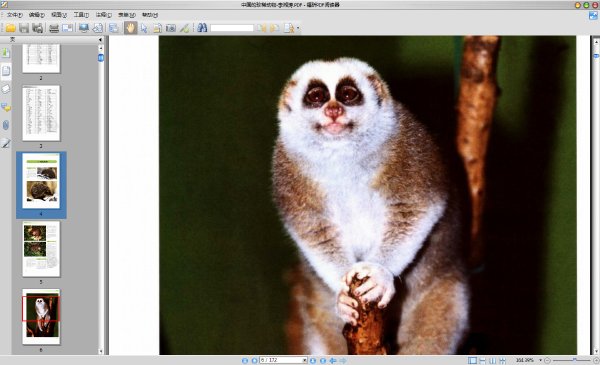
Task: Click the rotate page toolbar icon
Action: click(x=98, y=28)
